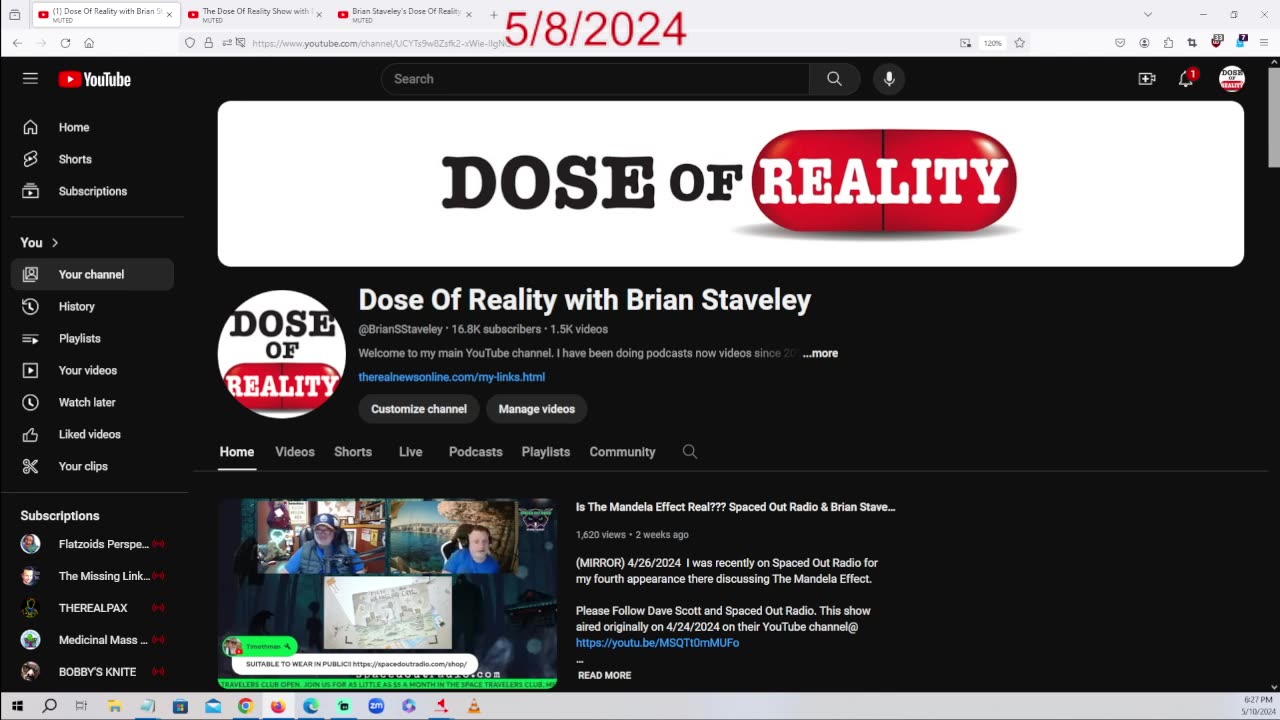The width and height of the screenshot is (1280, 720).
Task: Switch to Brian Staveley's Dose Of Reality browser tab
Action: click(x=405, y=14)
